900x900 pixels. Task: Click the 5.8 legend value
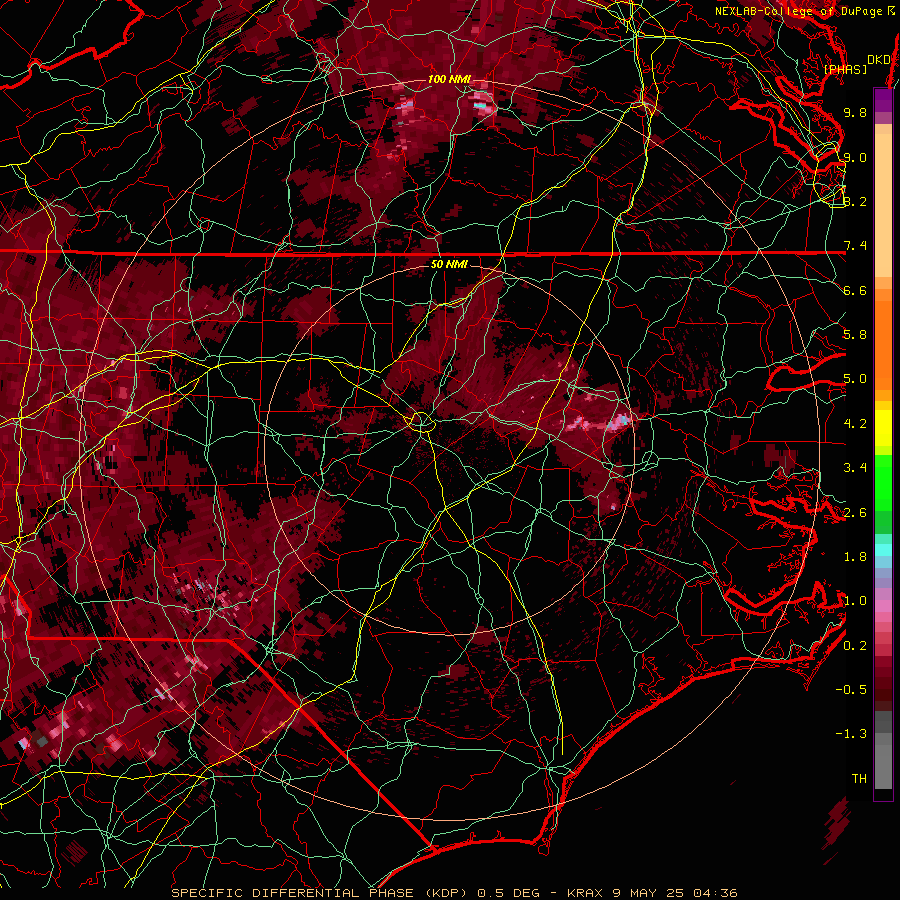[855, 335]
